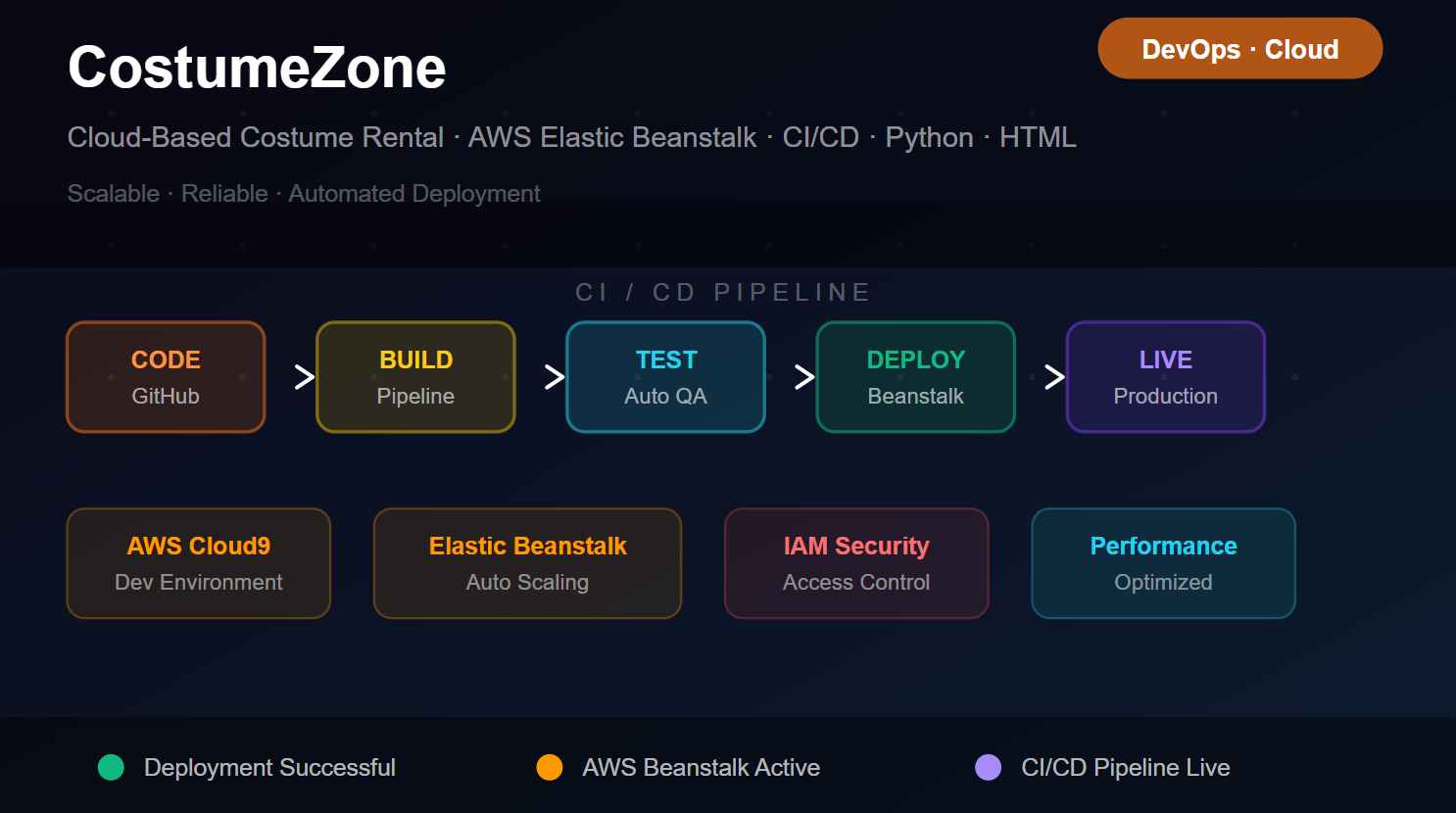Choose the TEST Auto QA stage
Image resolution: width=1456 pixels, height=813 pixels.
pos(665,377)
